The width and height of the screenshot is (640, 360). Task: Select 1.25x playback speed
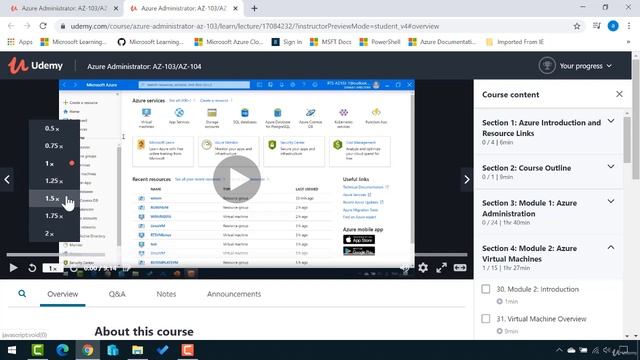click(x=54, y=181)
